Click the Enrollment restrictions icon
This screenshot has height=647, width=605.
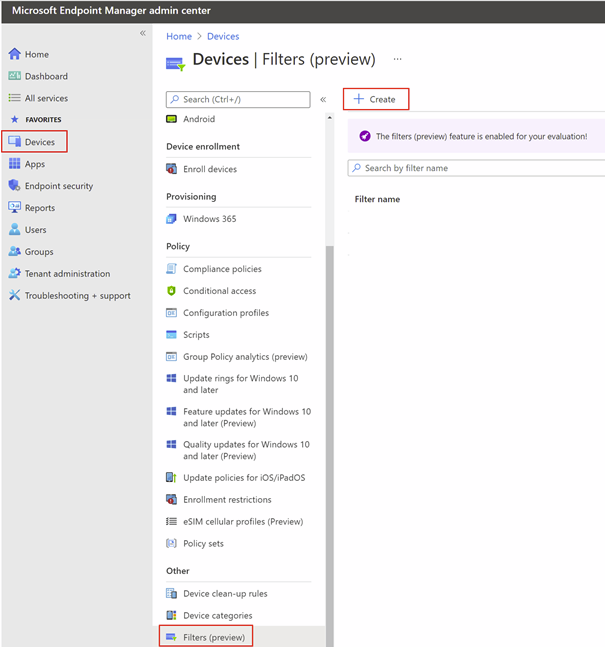pos(171,499)
